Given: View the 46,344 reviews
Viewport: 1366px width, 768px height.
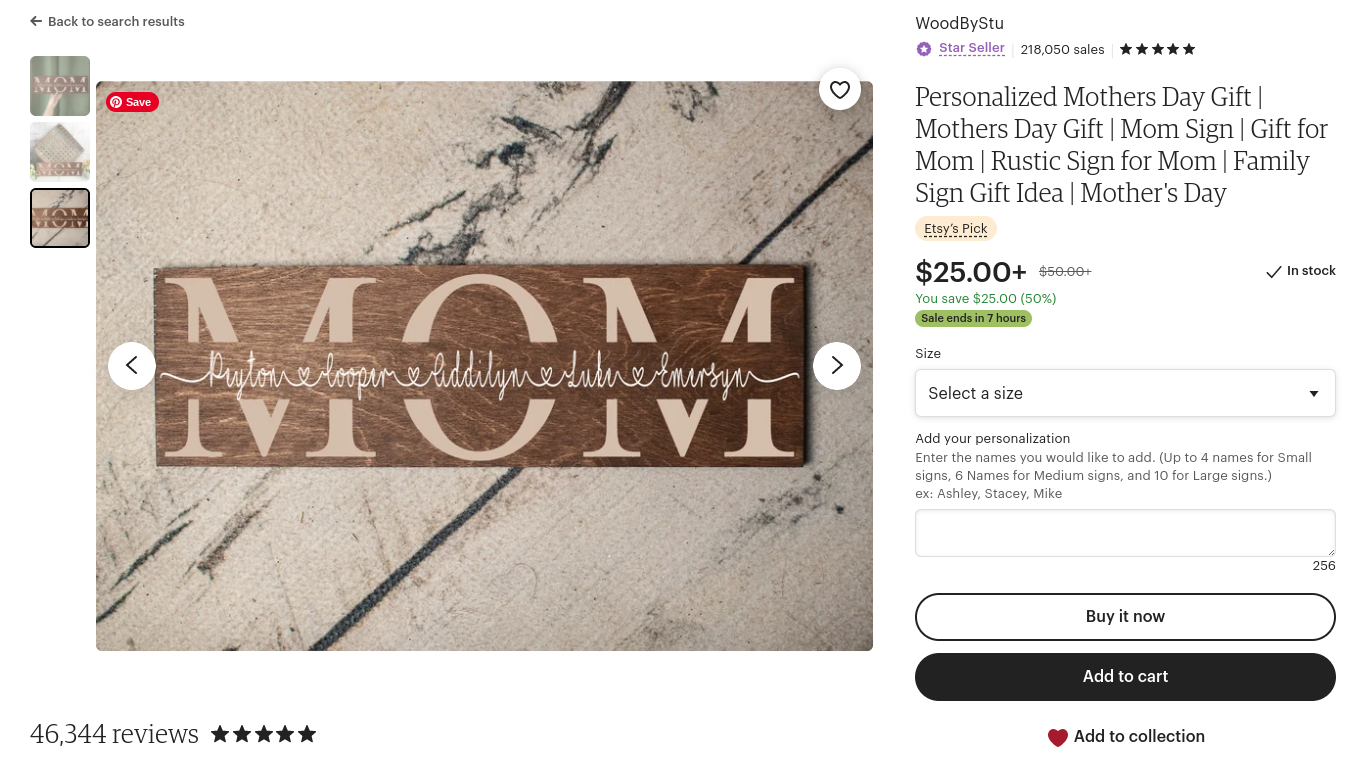Looking at the screenshot, I should [x=114, y=733].
